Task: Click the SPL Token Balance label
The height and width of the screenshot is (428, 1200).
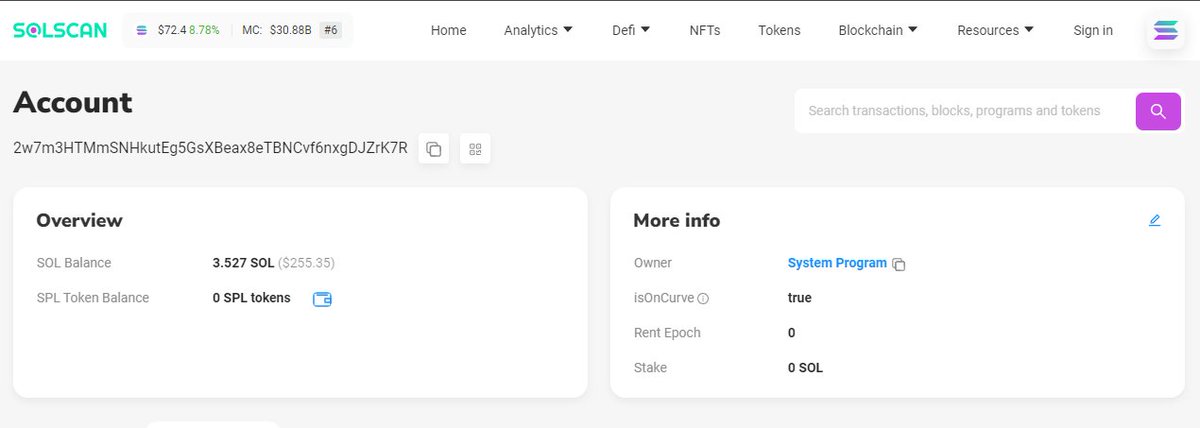Action: [x=93, y=298]
